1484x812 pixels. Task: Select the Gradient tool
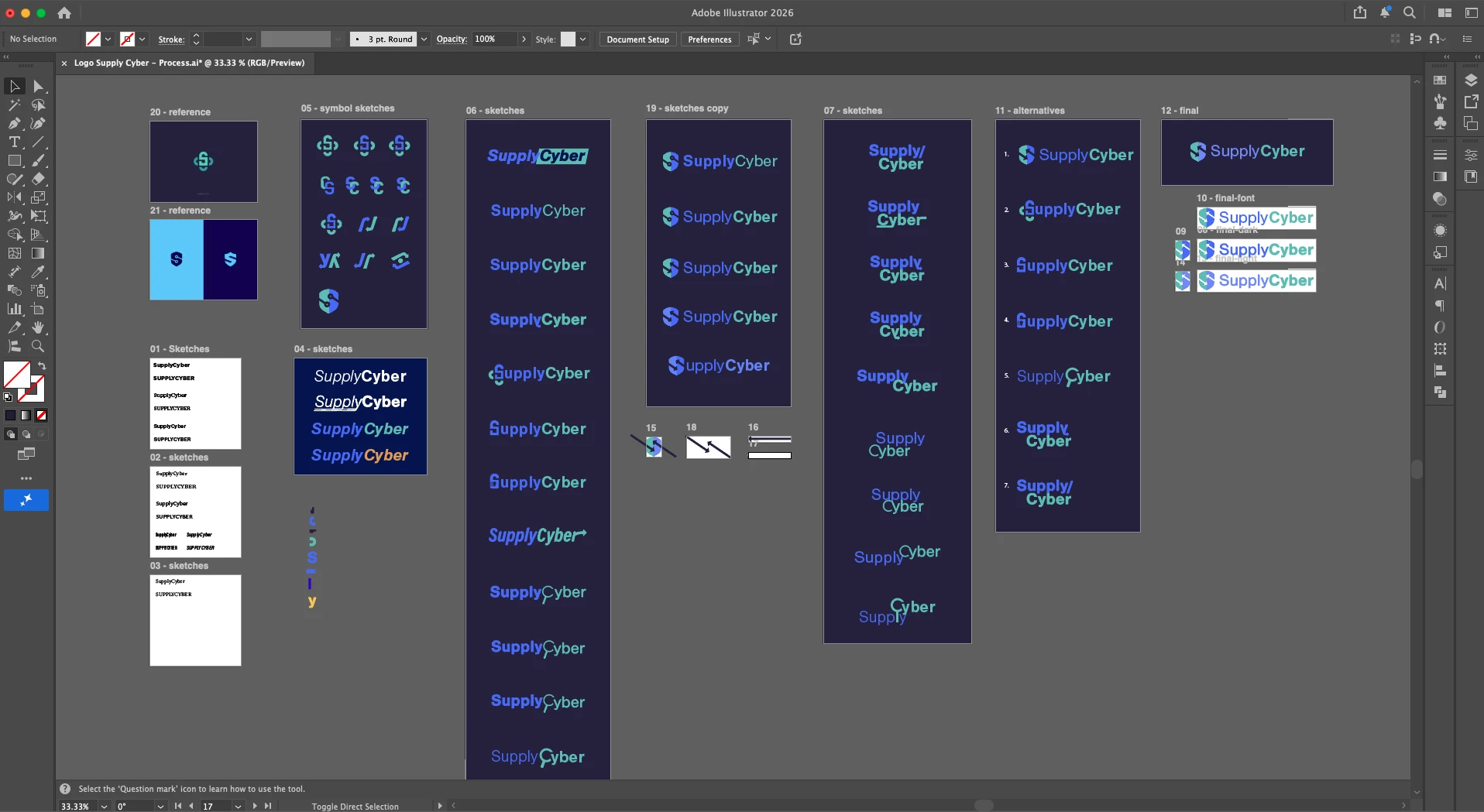(x=38, y=253)
